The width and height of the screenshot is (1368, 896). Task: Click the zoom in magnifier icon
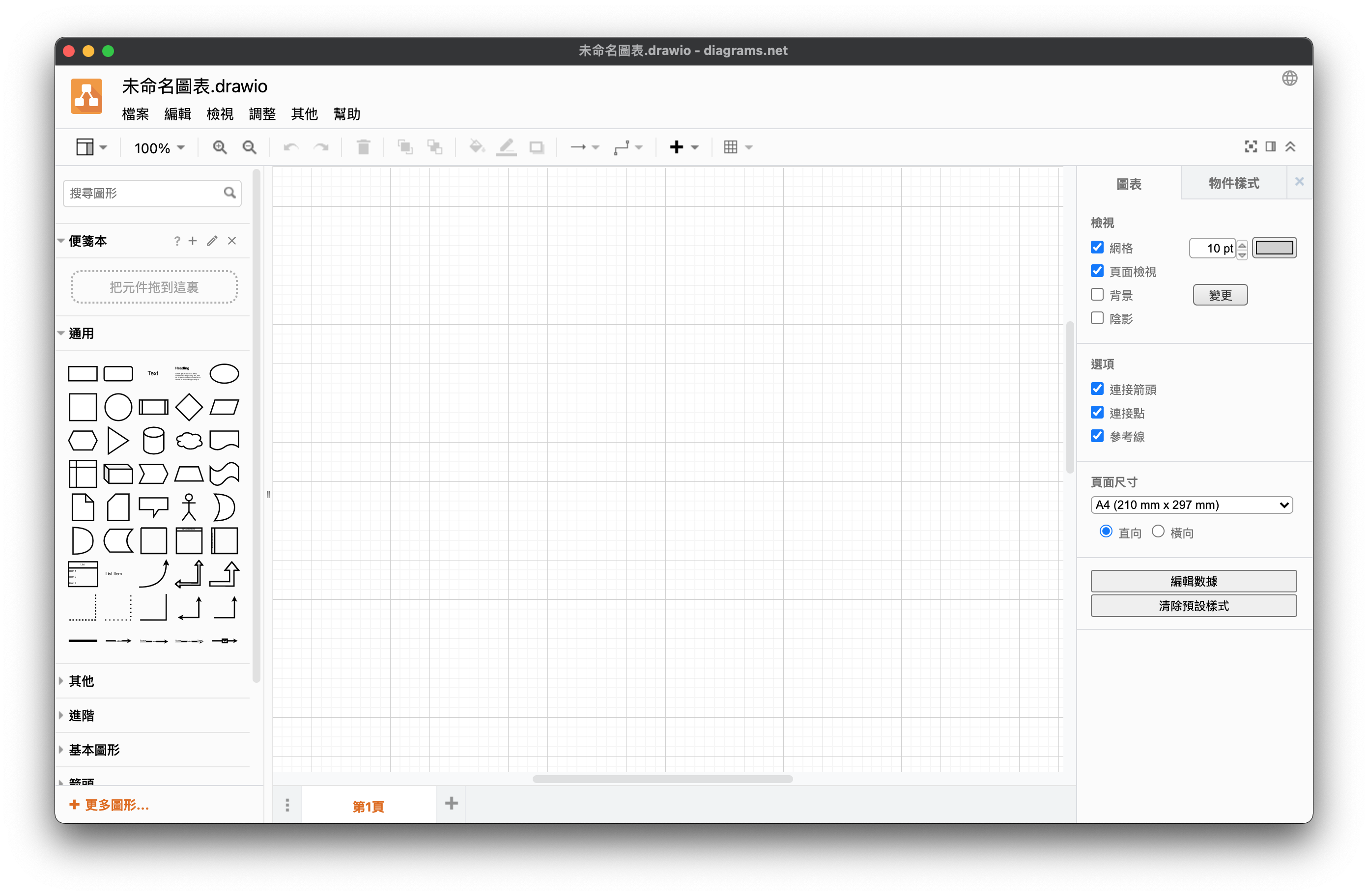[220, 147]
